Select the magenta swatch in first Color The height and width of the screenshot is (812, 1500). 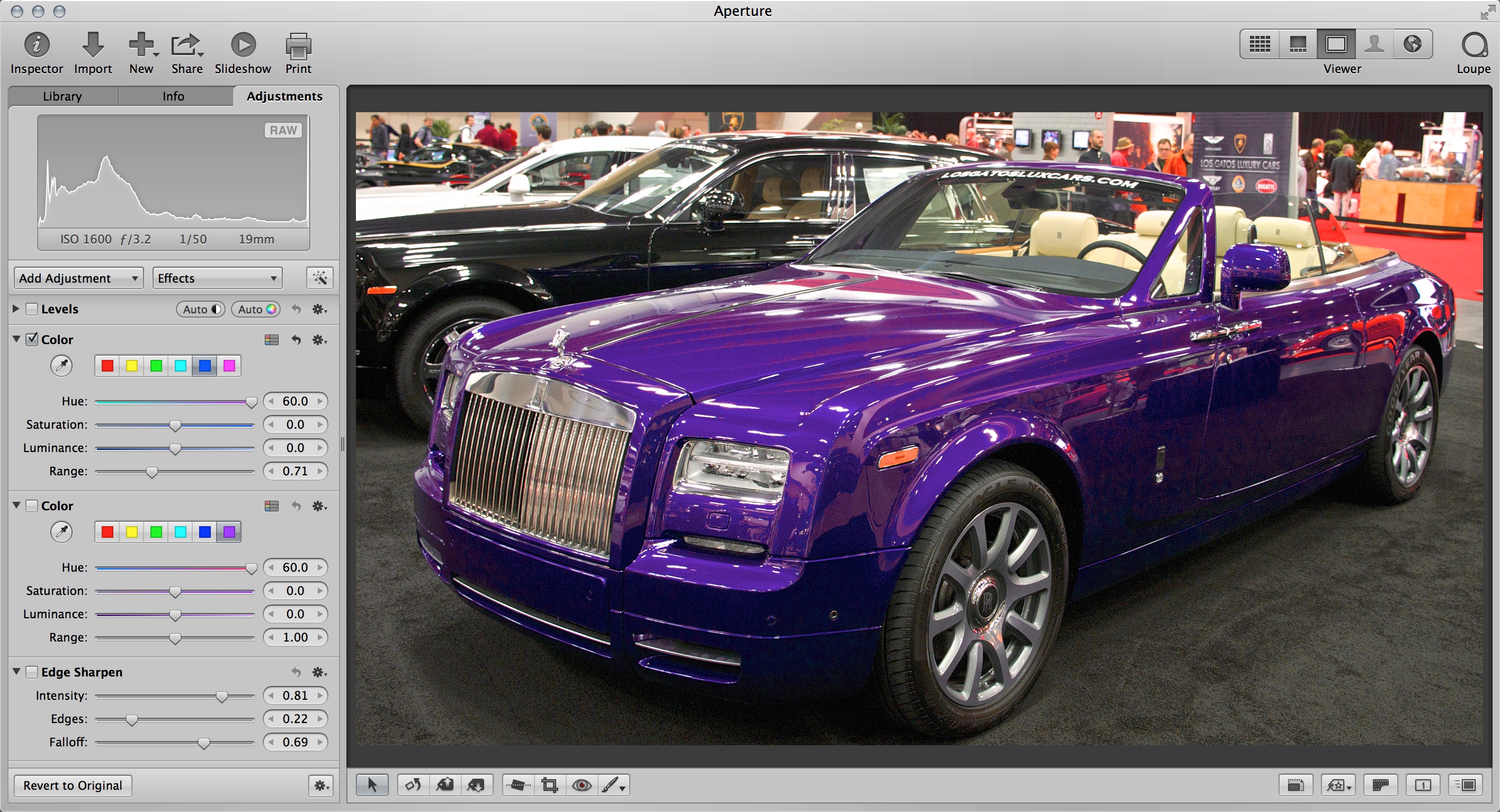tap(229, 366)
